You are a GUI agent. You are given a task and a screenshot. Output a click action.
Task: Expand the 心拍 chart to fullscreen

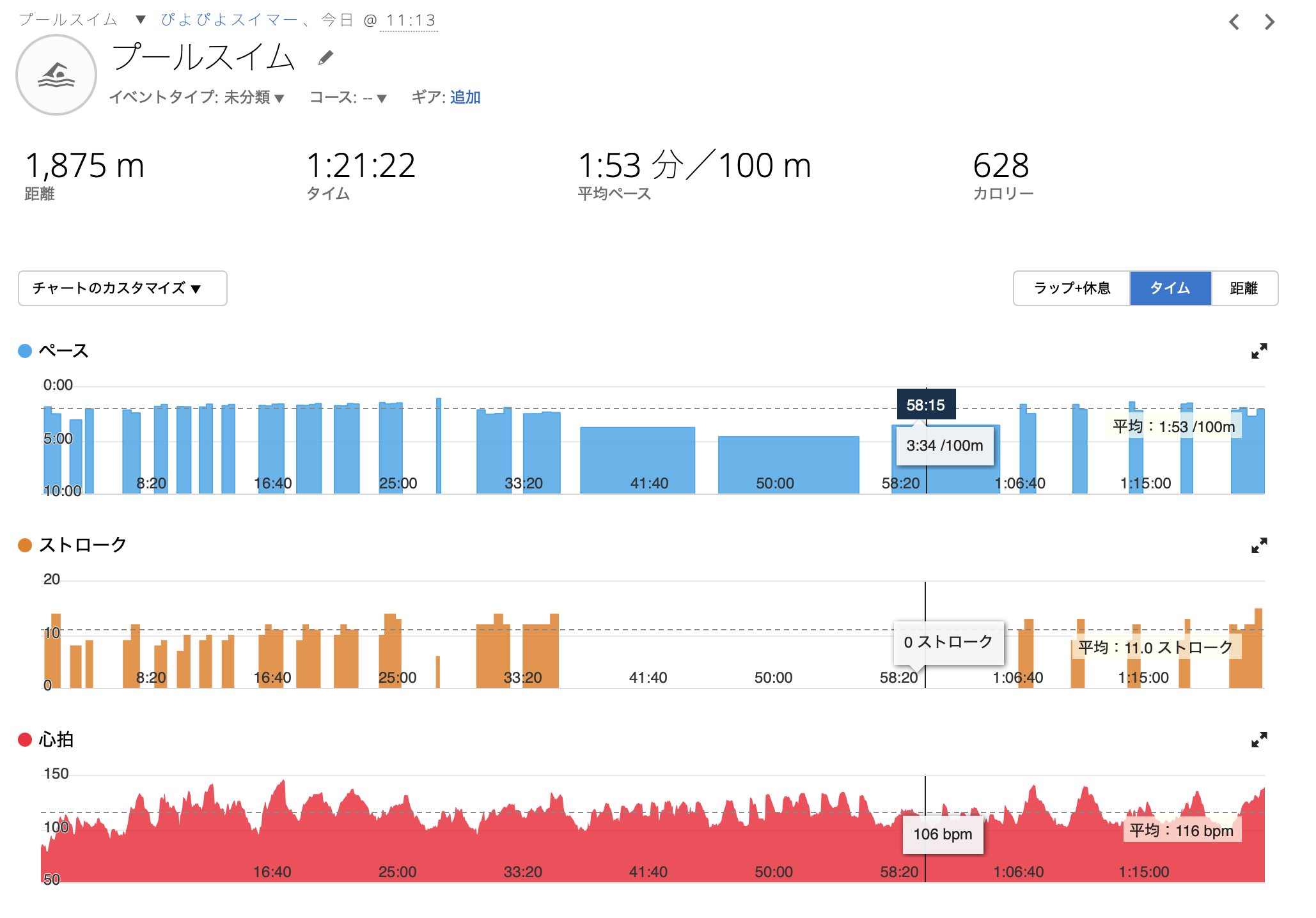[x=1259, y=740]
